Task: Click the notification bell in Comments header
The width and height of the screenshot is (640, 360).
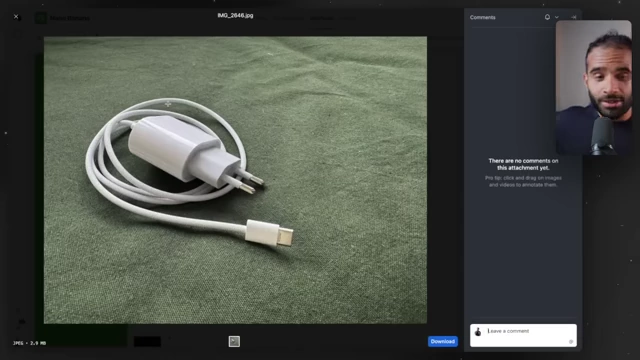Action: pyautogui.click(x=547, y=17)
